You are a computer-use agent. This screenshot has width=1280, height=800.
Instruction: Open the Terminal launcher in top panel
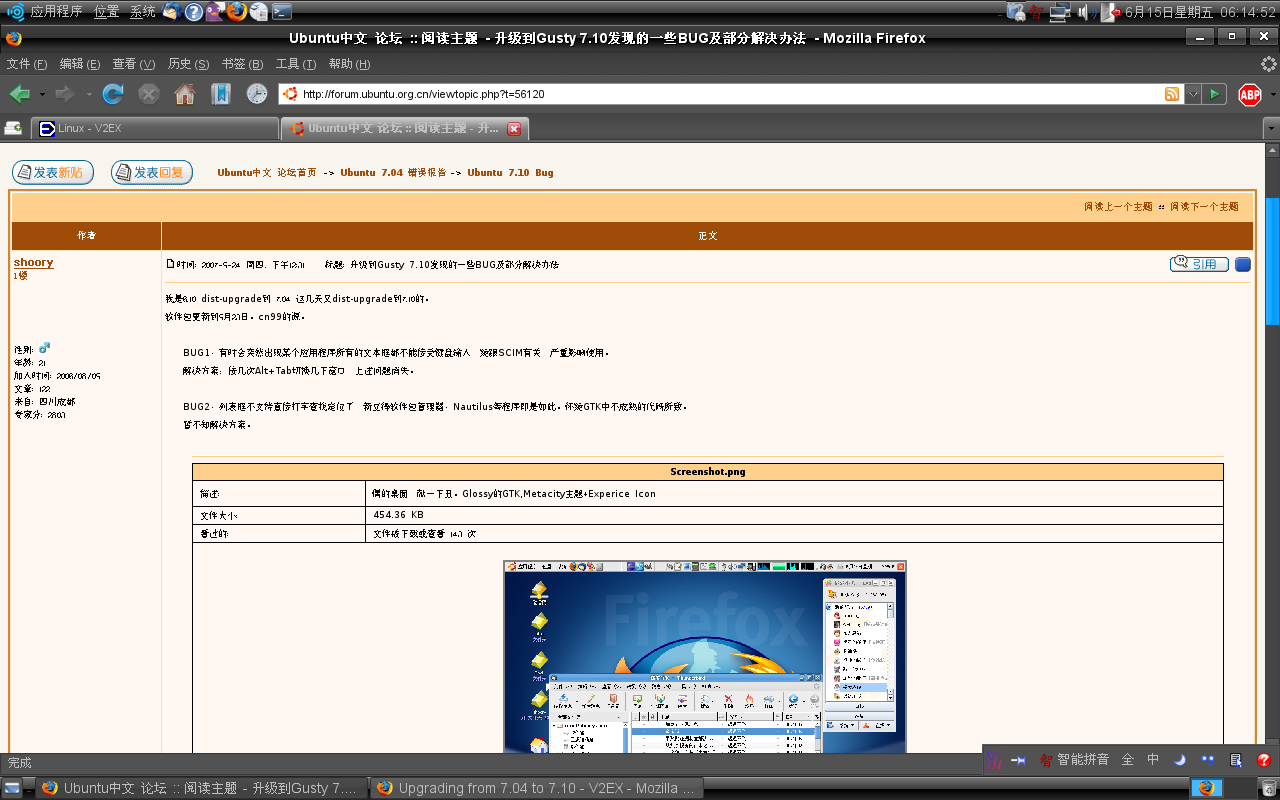[282, 11]
